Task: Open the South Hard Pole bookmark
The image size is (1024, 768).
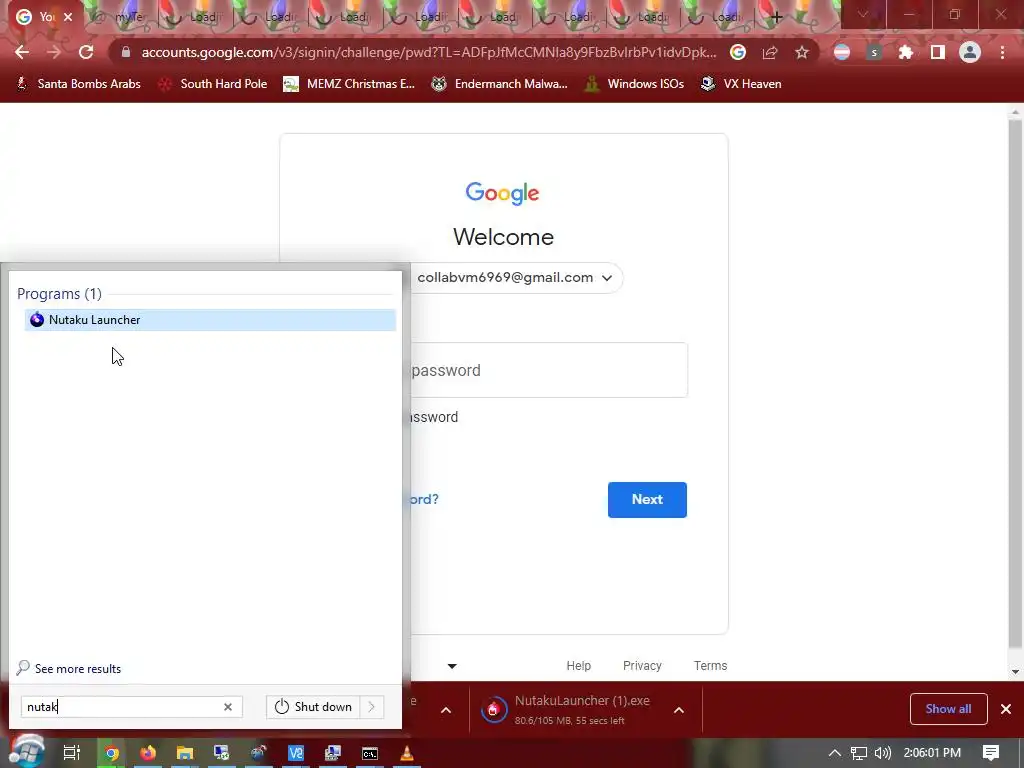Action: click(213, 84)
